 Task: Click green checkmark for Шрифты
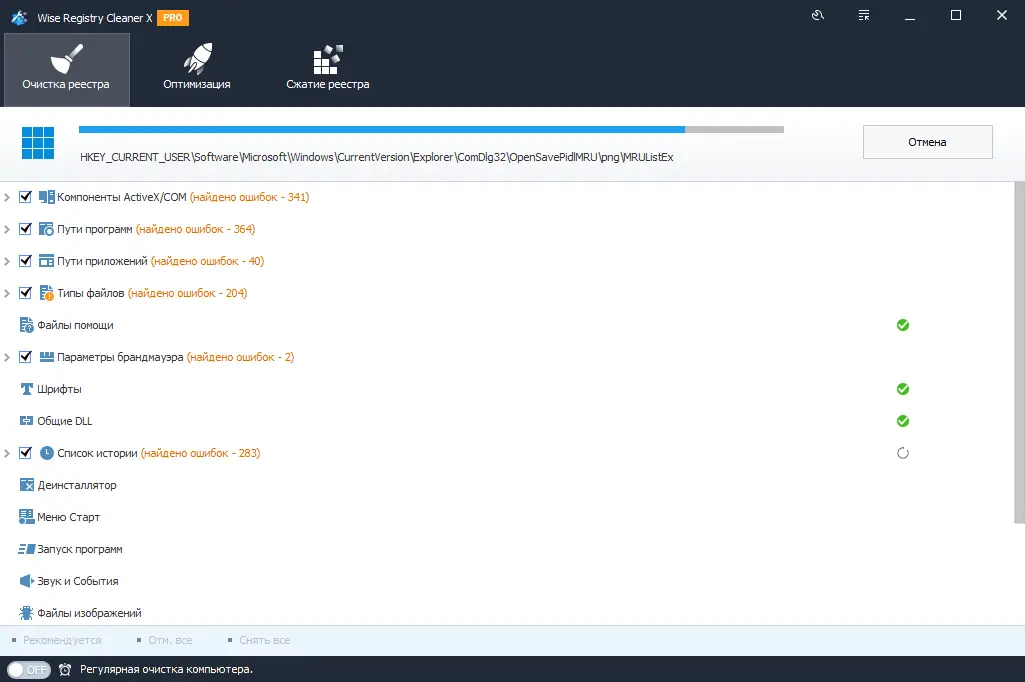coord(903,389)
